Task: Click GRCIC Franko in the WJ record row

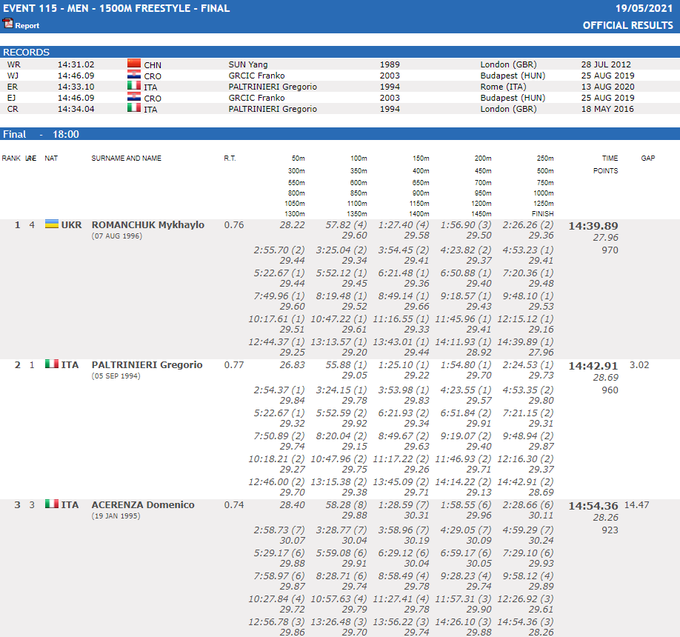Action: [x=254, y=75]
